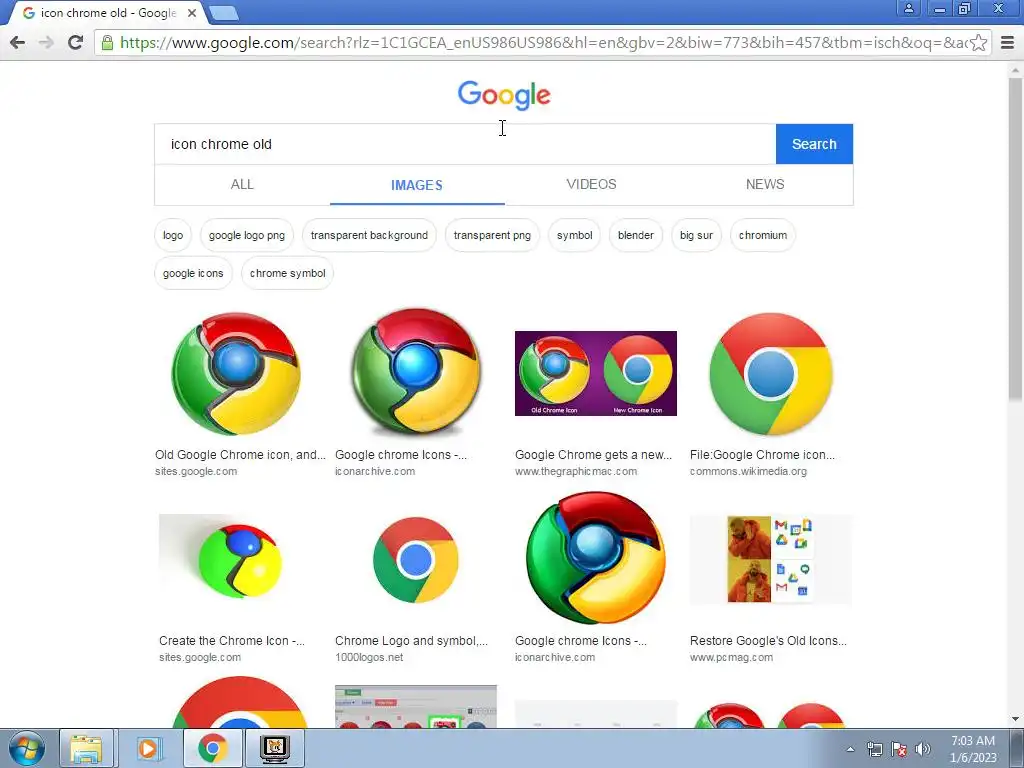Image resolution: width=1024 pixels, height=768 pixels.
Task: Click www.pcmag.com source text
Action: tap(731, 658)
